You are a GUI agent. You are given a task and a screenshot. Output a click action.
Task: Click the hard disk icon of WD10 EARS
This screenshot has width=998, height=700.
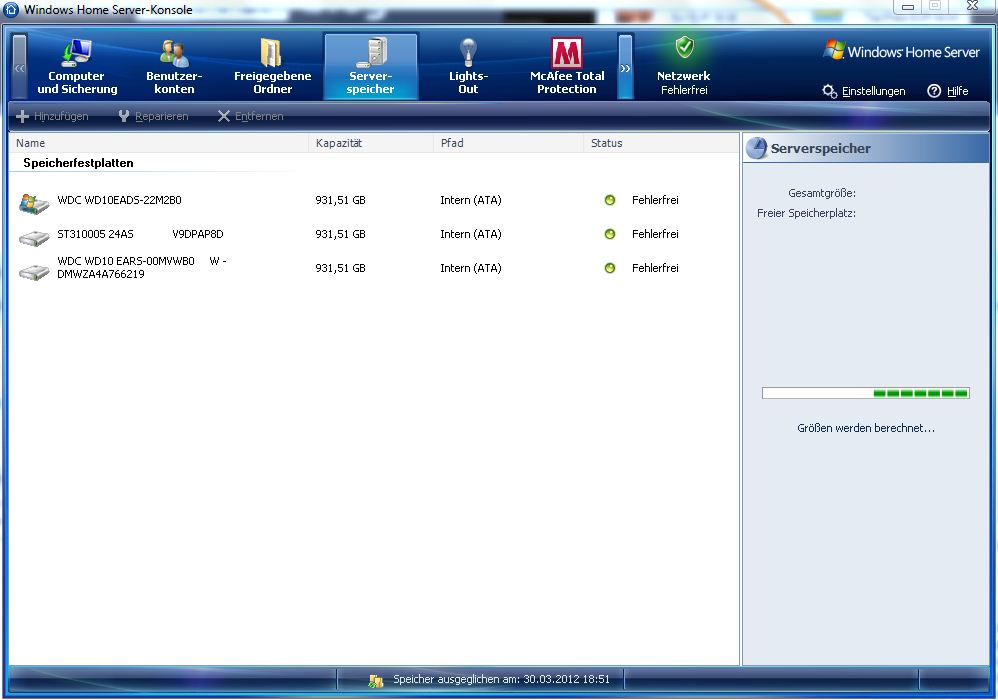[x=34, y=272]
